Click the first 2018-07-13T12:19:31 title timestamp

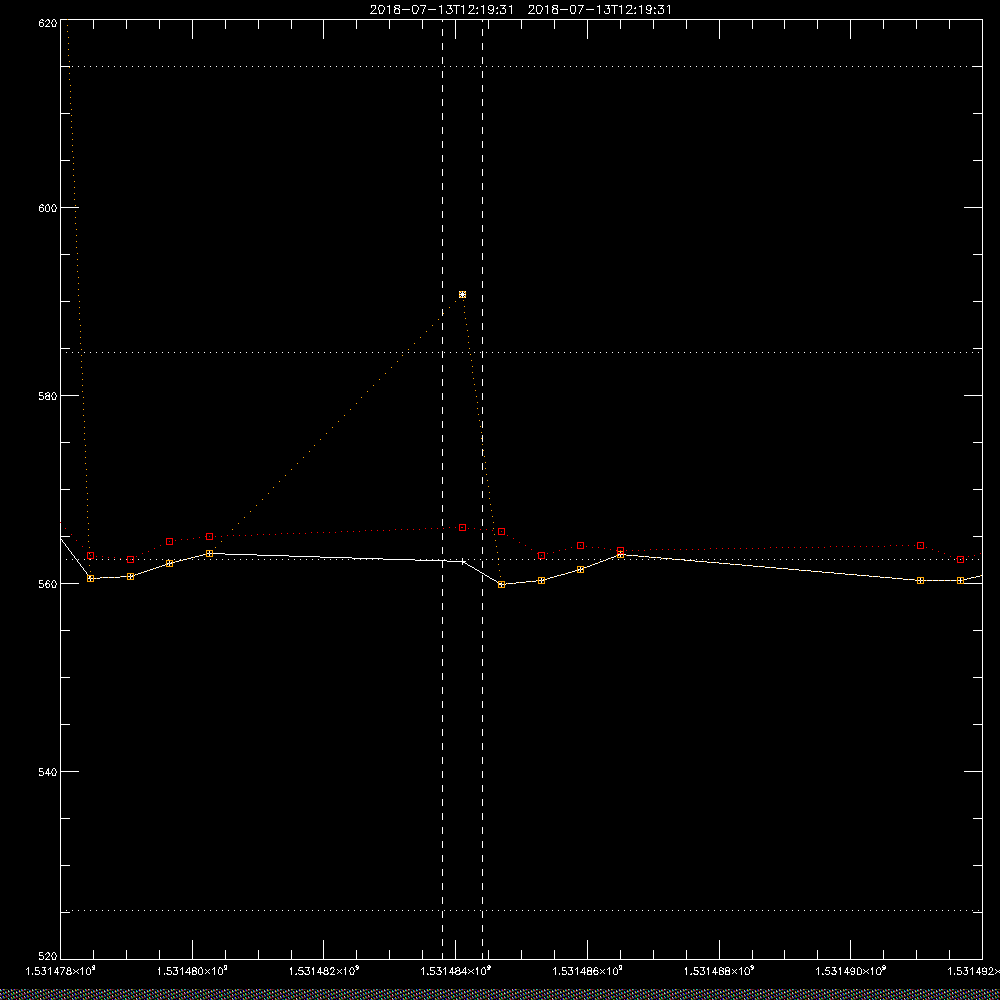click(441, 10)
